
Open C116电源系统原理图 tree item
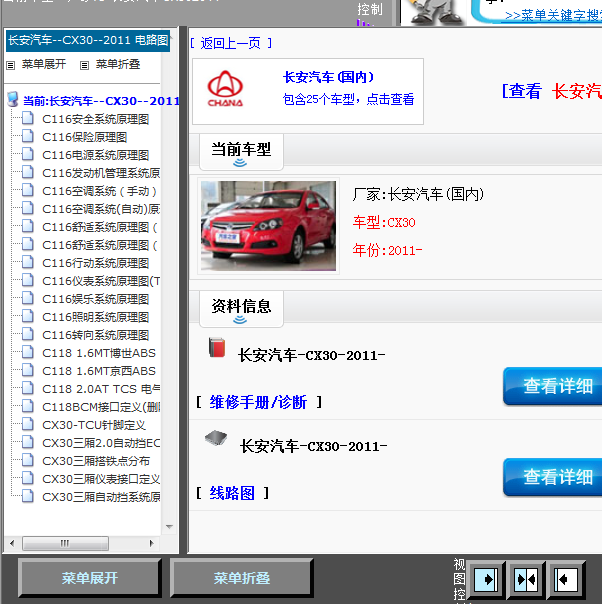(x=96, y=155)
